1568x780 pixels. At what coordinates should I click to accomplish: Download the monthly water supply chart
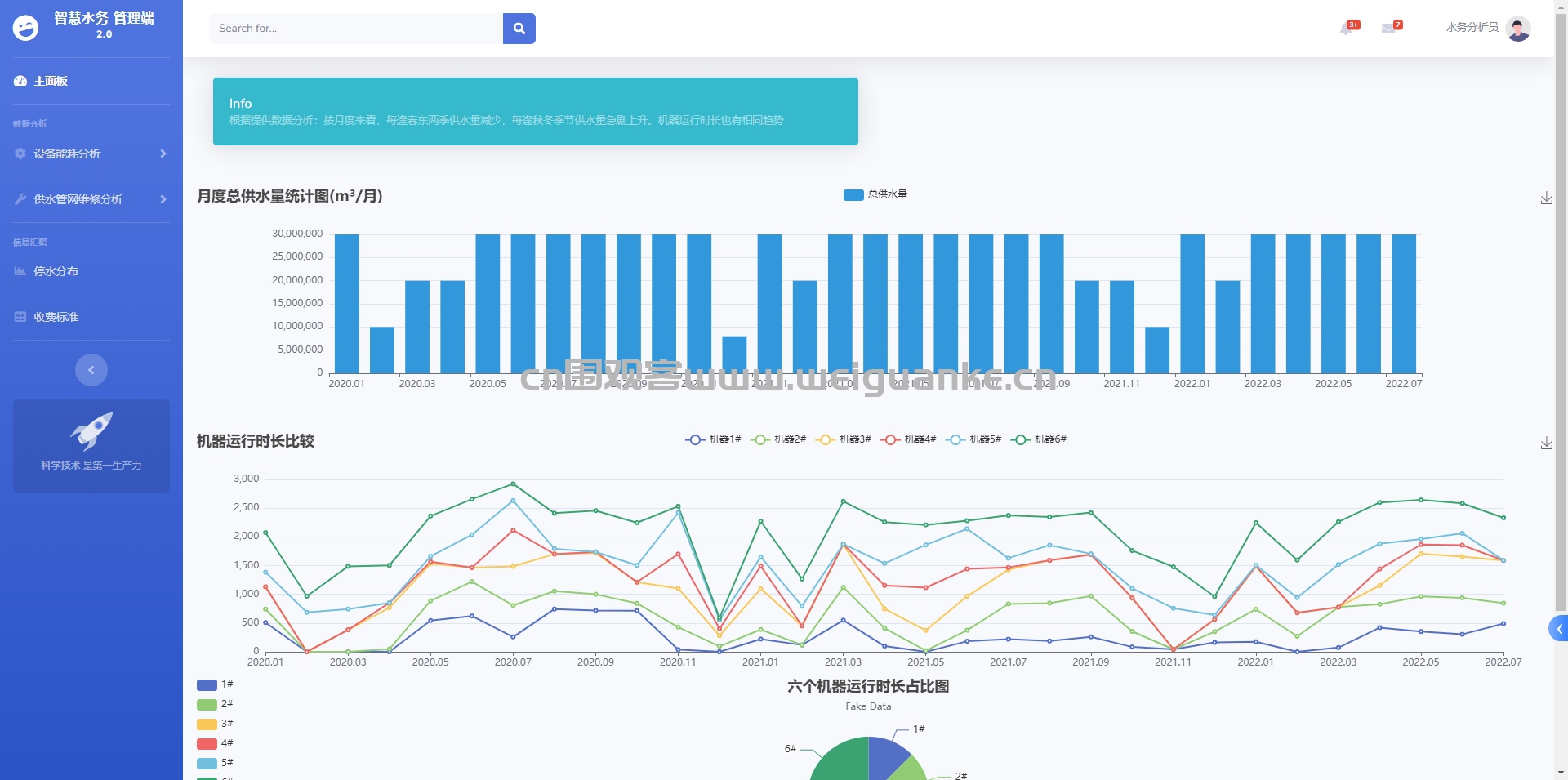(1547, 198)
